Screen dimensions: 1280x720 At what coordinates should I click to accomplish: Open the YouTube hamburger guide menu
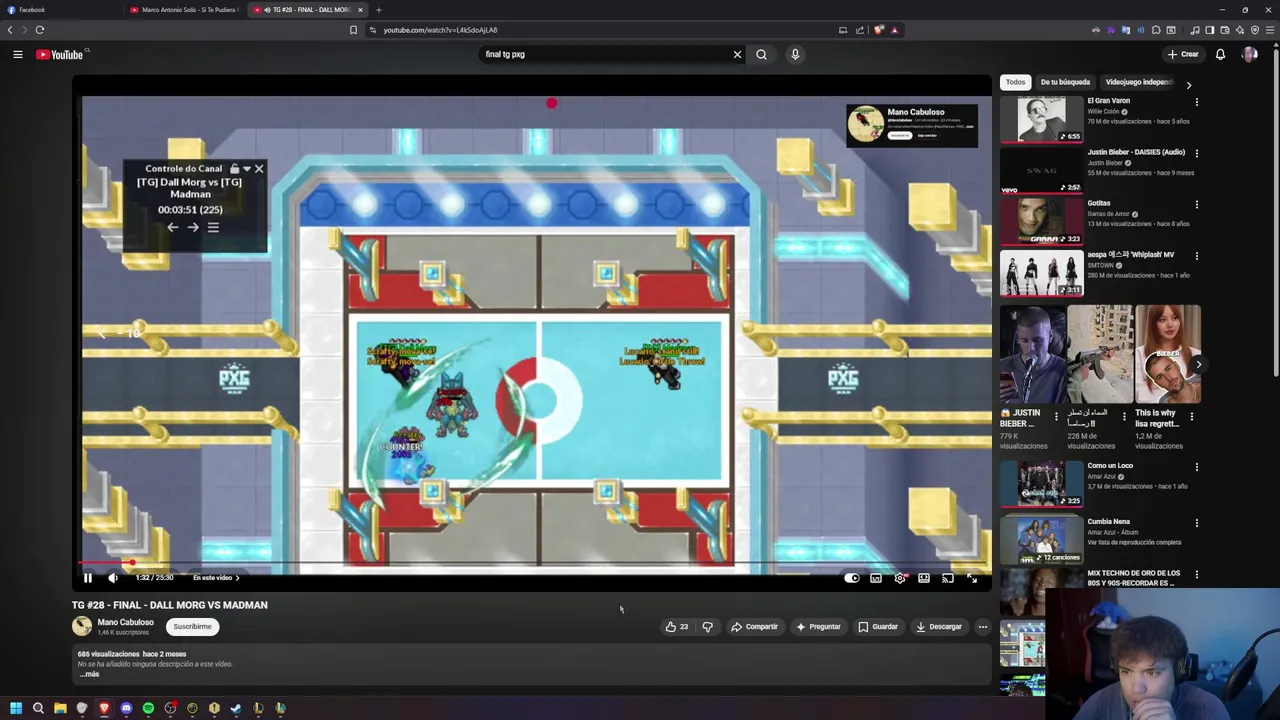[18, 55]
